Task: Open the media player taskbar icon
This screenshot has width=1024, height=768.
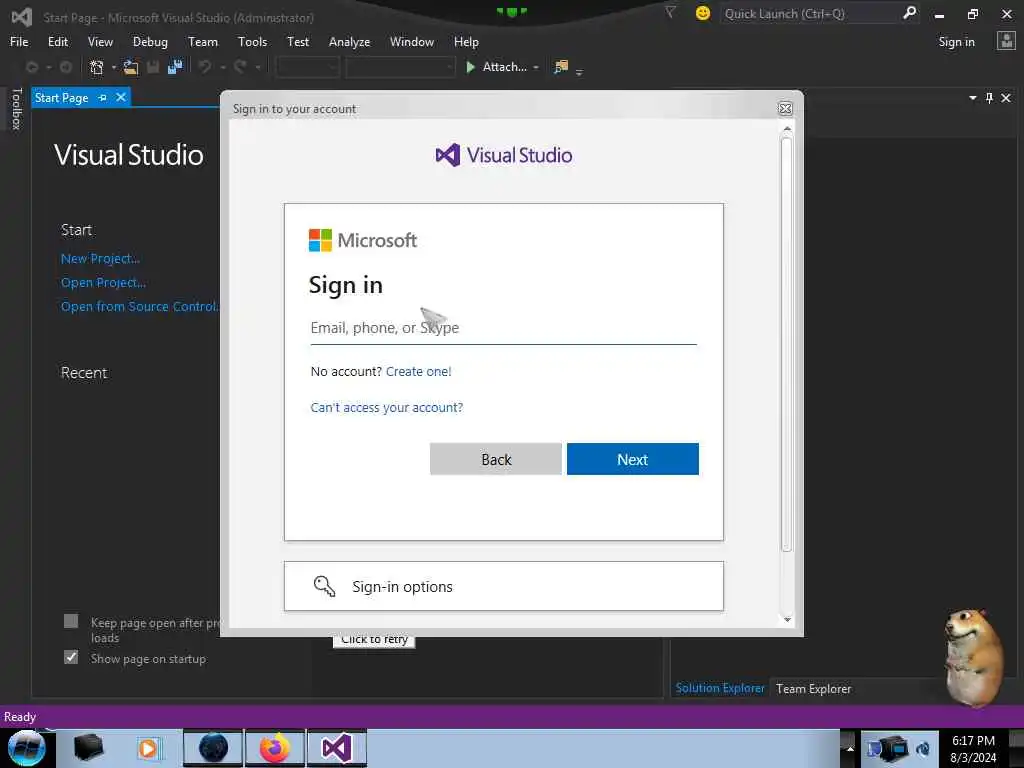Action: (x=148, y=748)
